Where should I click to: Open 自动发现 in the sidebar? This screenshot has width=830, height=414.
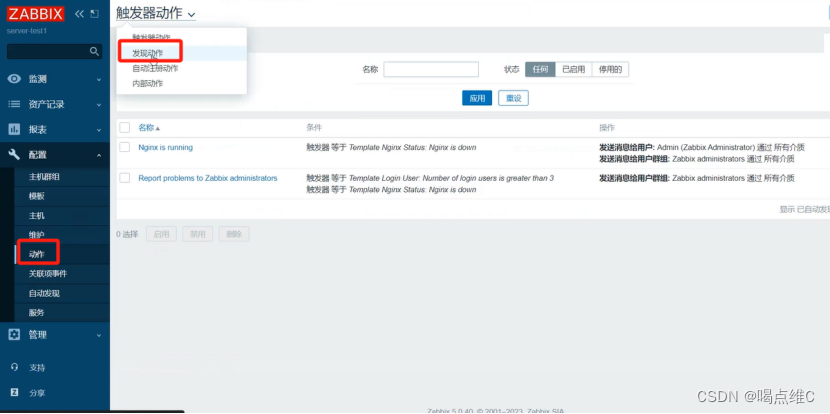(44, 293)
